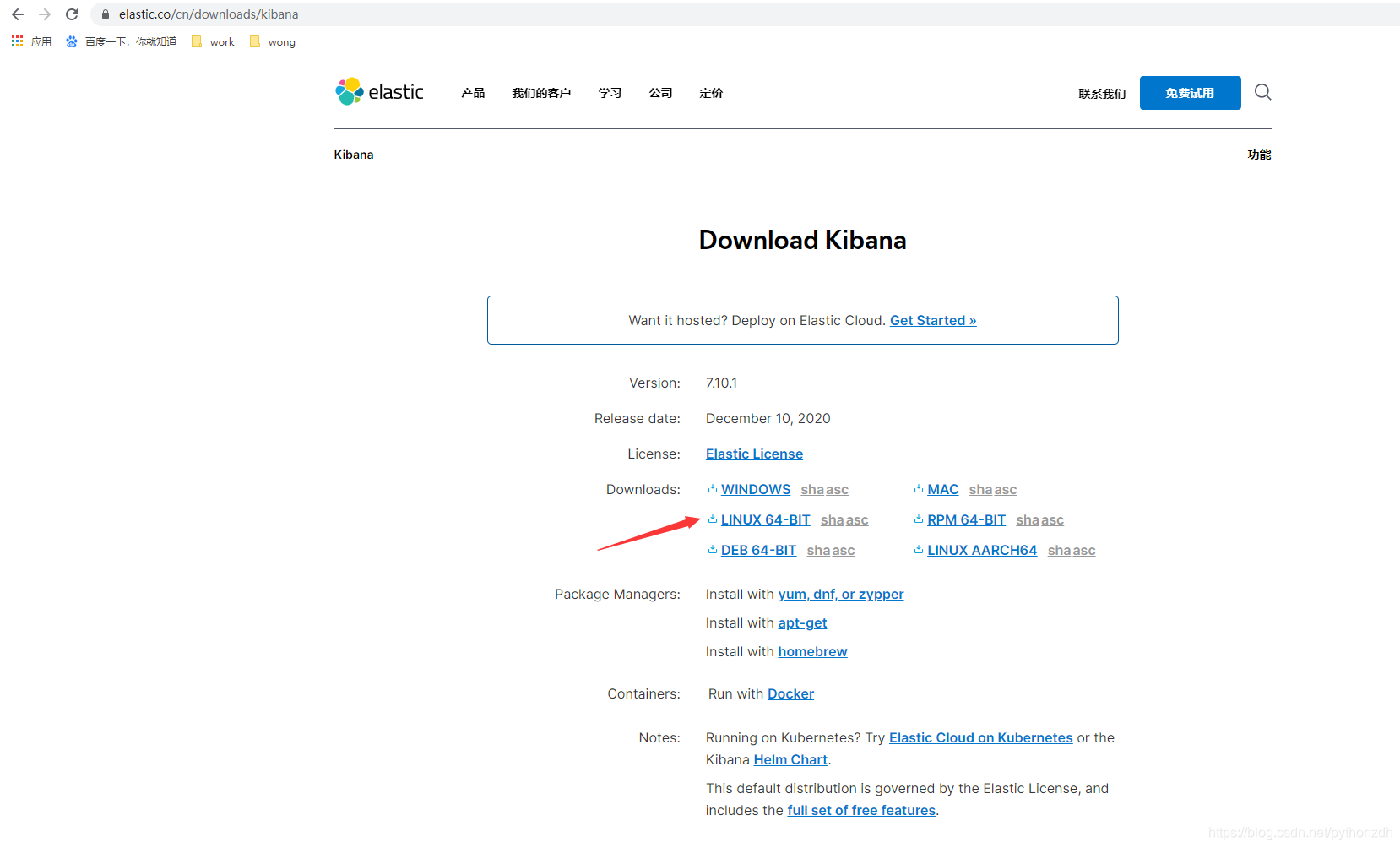This screenshot has height=848, width=1400.
Task: Click the browser back arrow
Action: point(18,14)
